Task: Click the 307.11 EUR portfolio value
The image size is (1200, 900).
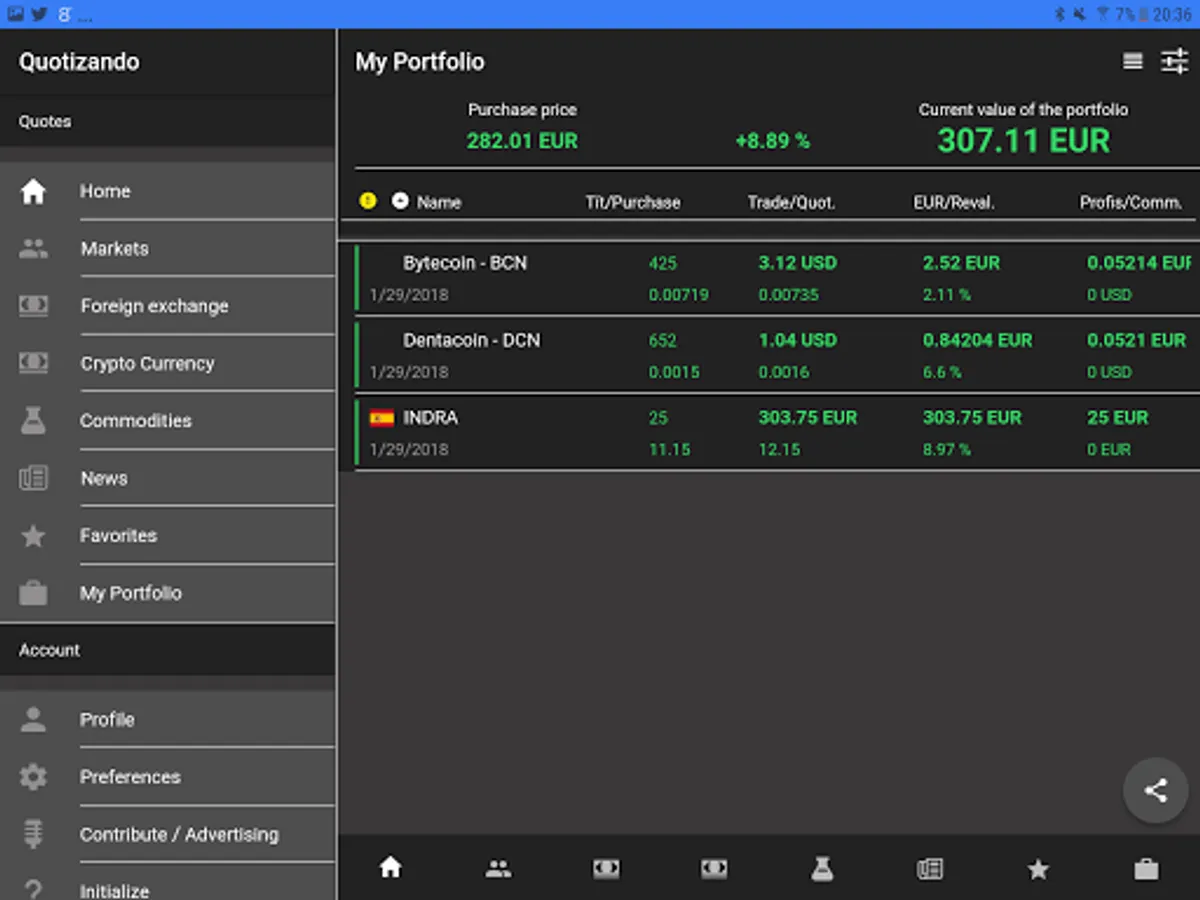Action: [1024, 141]
